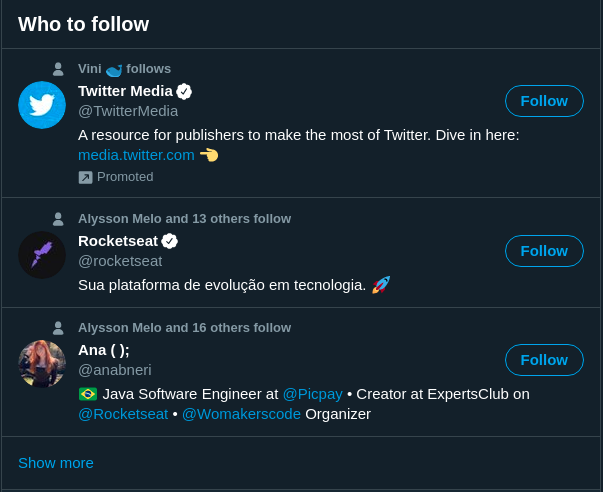Expand the list with Show more
Viewport: 603px width, 492px height.
[56, 462]
